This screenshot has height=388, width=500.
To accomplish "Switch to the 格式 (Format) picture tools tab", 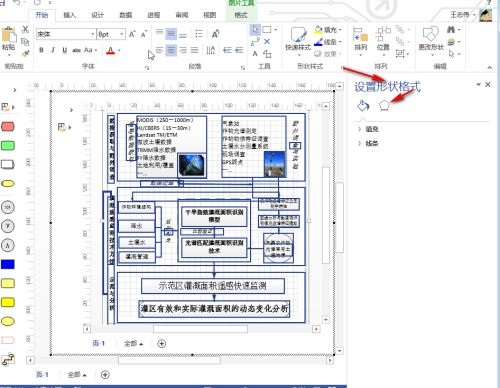I will (241, 15).
